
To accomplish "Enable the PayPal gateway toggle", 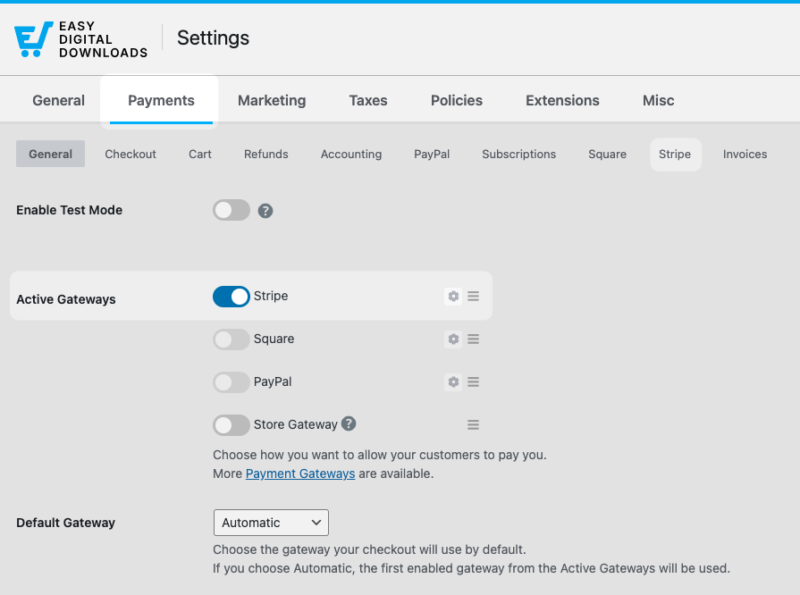I will click(x=231, y=382).
